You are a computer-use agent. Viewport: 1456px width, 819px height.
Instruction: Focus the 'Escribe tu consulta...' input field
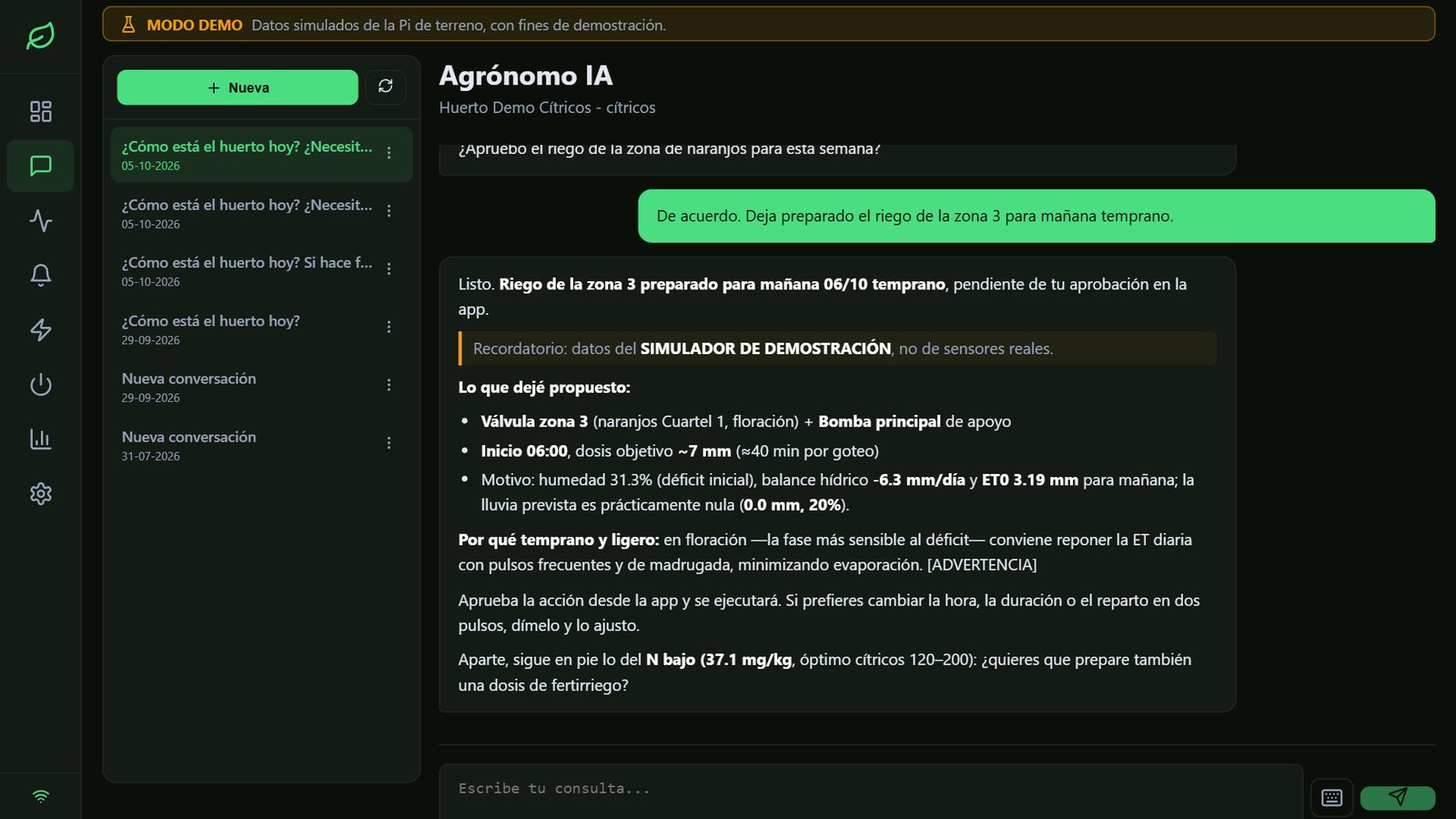(871, 790)
